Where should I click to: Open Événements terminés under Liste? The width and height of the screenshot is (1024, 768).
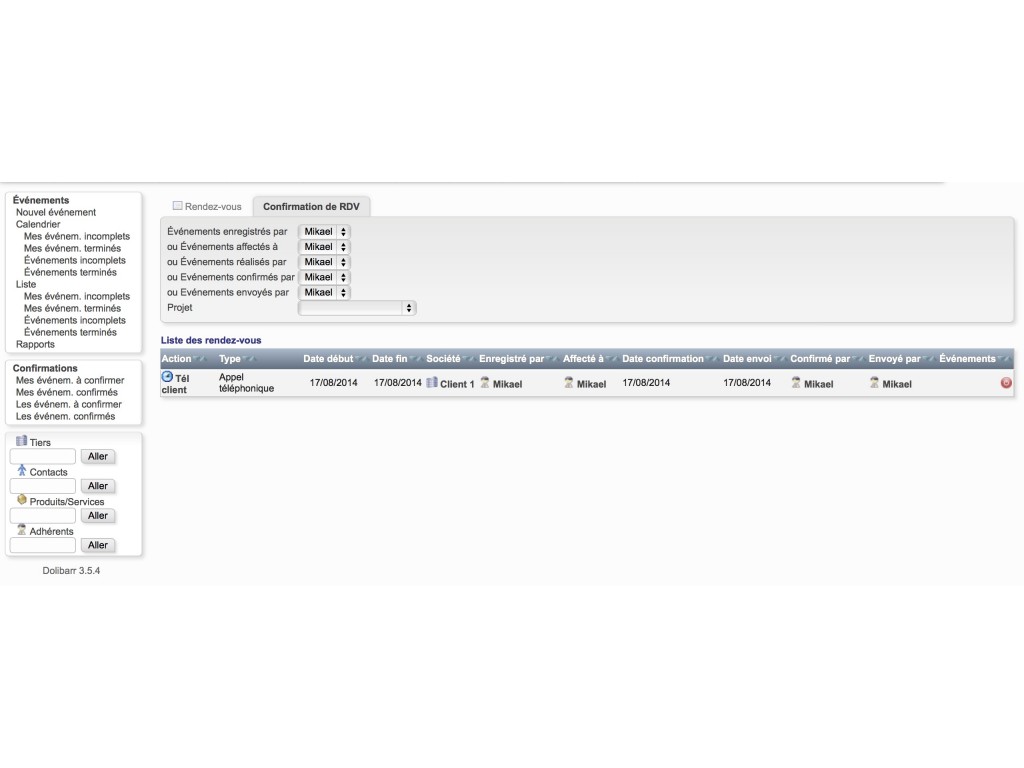(x=70, y=332)
